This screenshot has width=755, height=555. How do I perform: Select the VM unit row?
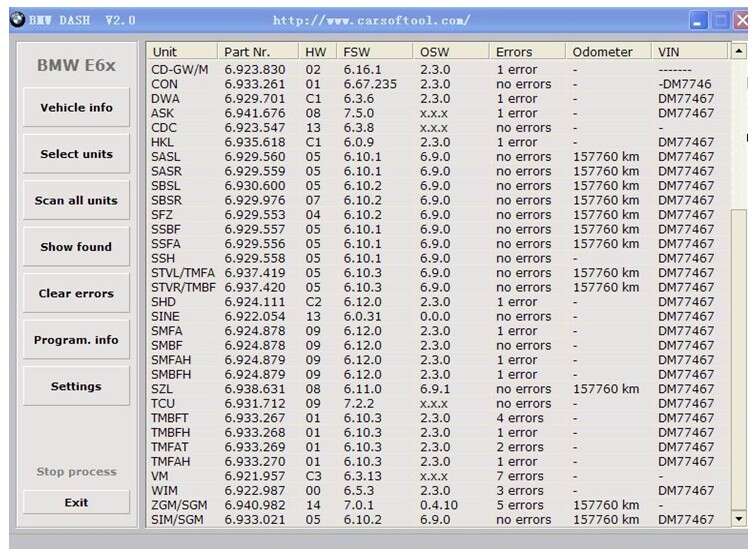coord(159,476)
